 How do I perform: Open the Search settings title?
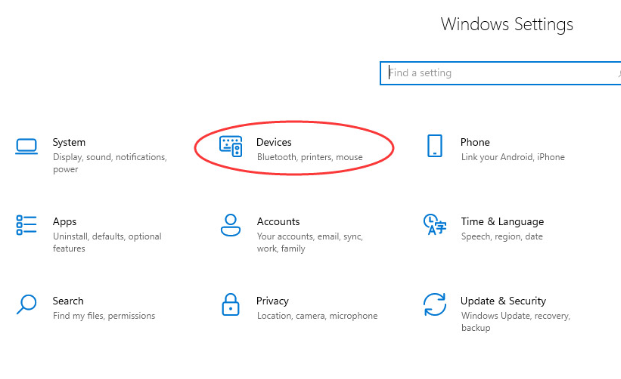[68, 301]
